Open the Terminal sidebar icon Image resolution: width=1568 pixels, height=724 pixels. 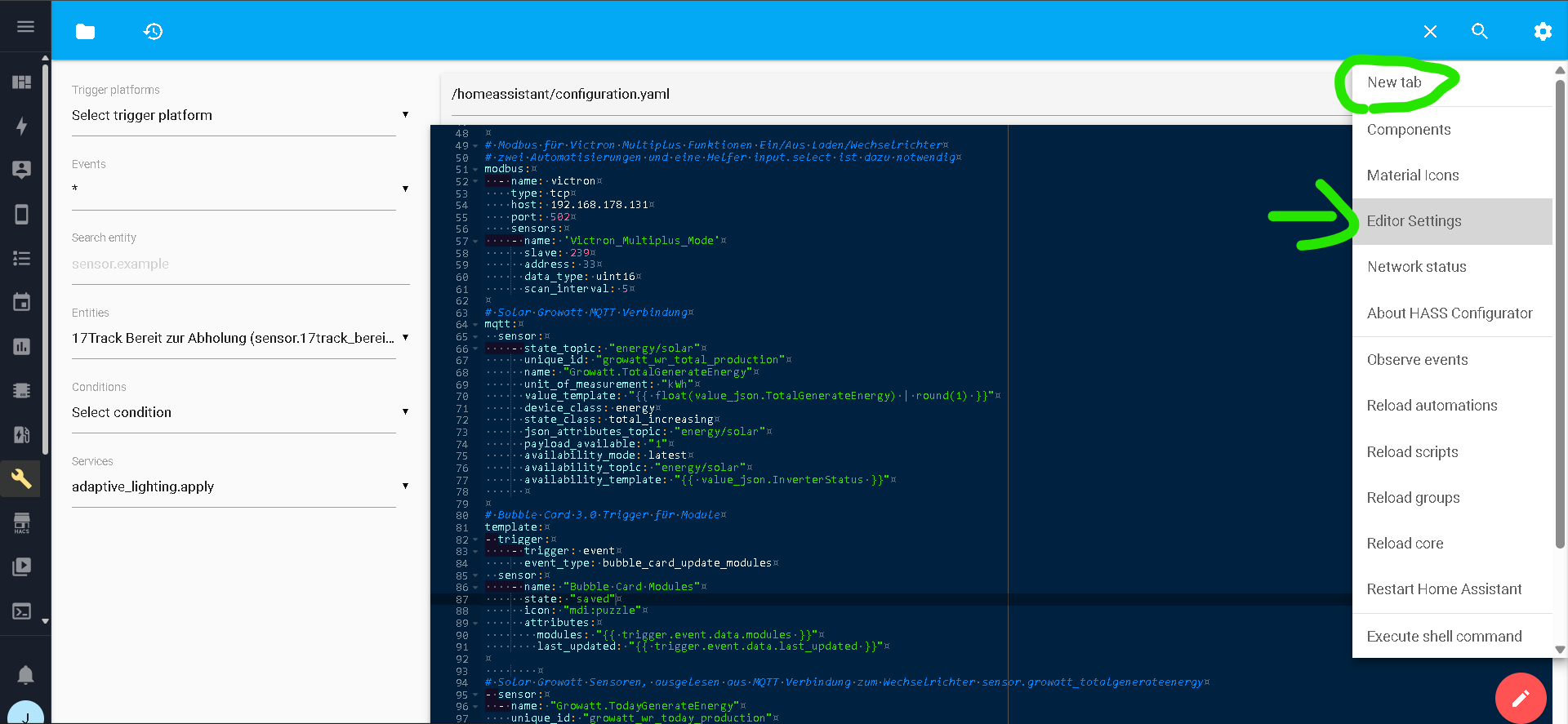[x=22, y=611]
